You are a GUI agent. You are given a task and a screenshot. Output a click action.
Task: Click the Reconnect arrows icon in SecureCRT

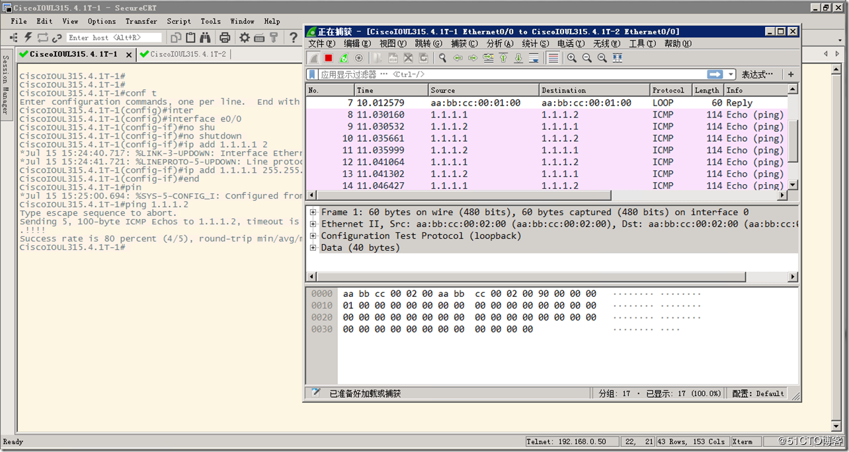pyautogui.click(x=43, y=37)
